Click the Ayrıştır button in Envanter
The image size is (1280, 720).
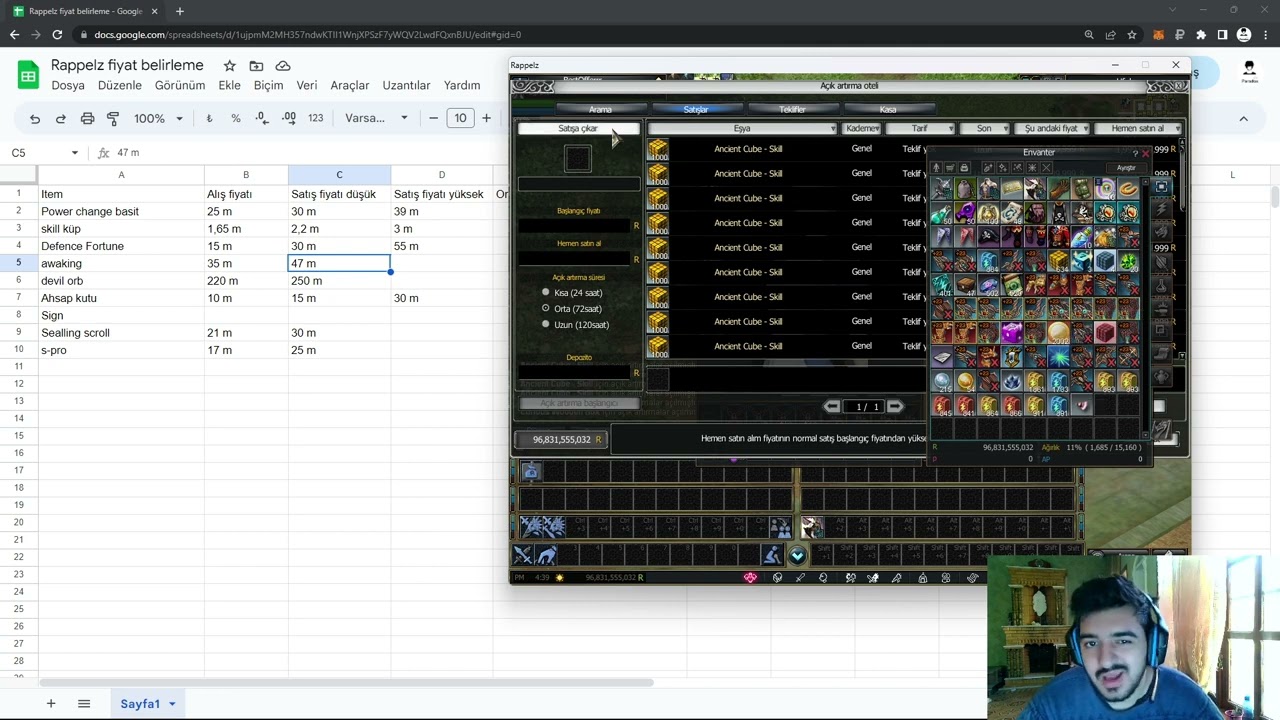pos(1126,168)
